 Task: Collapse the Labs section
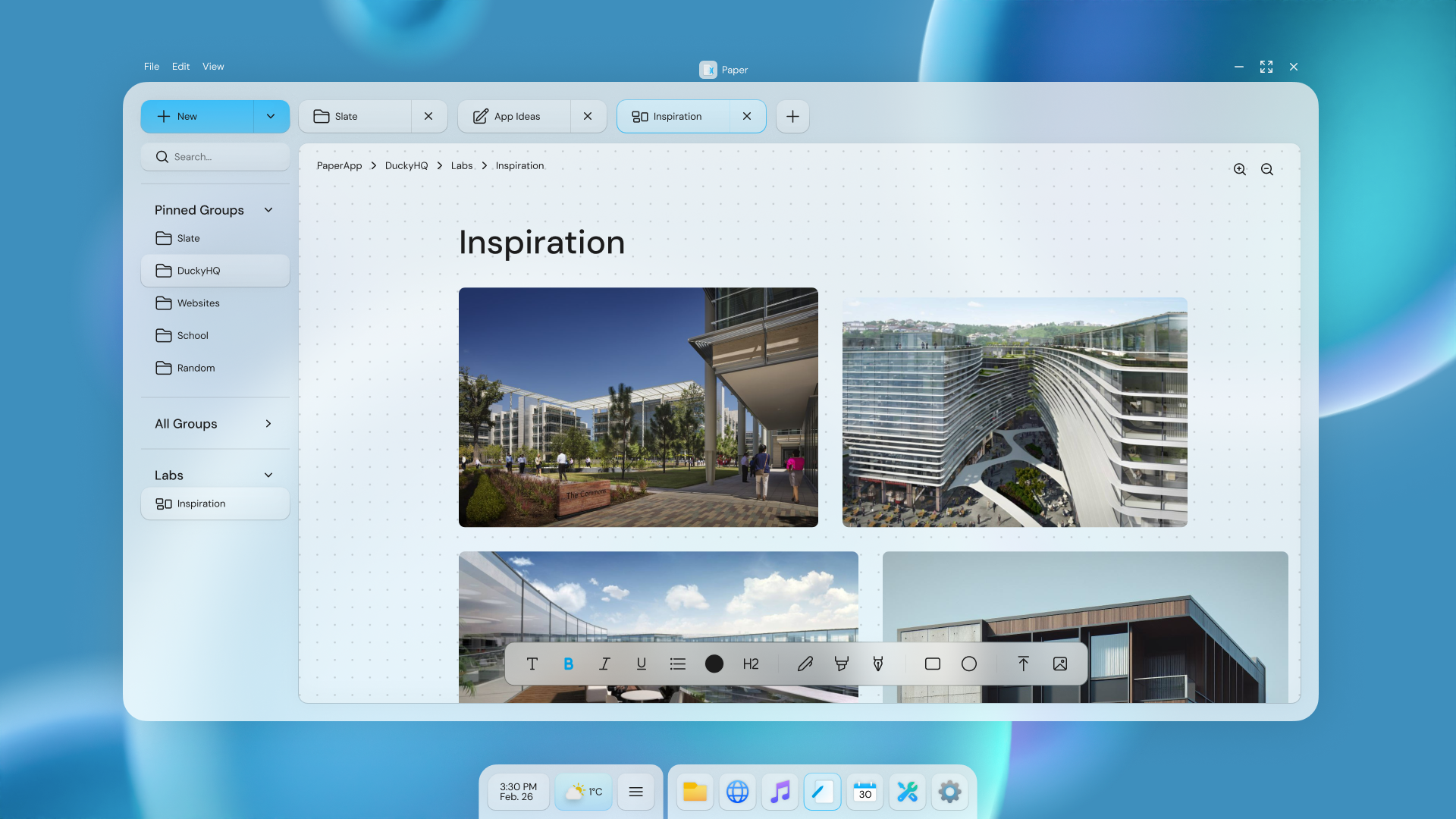268,475
